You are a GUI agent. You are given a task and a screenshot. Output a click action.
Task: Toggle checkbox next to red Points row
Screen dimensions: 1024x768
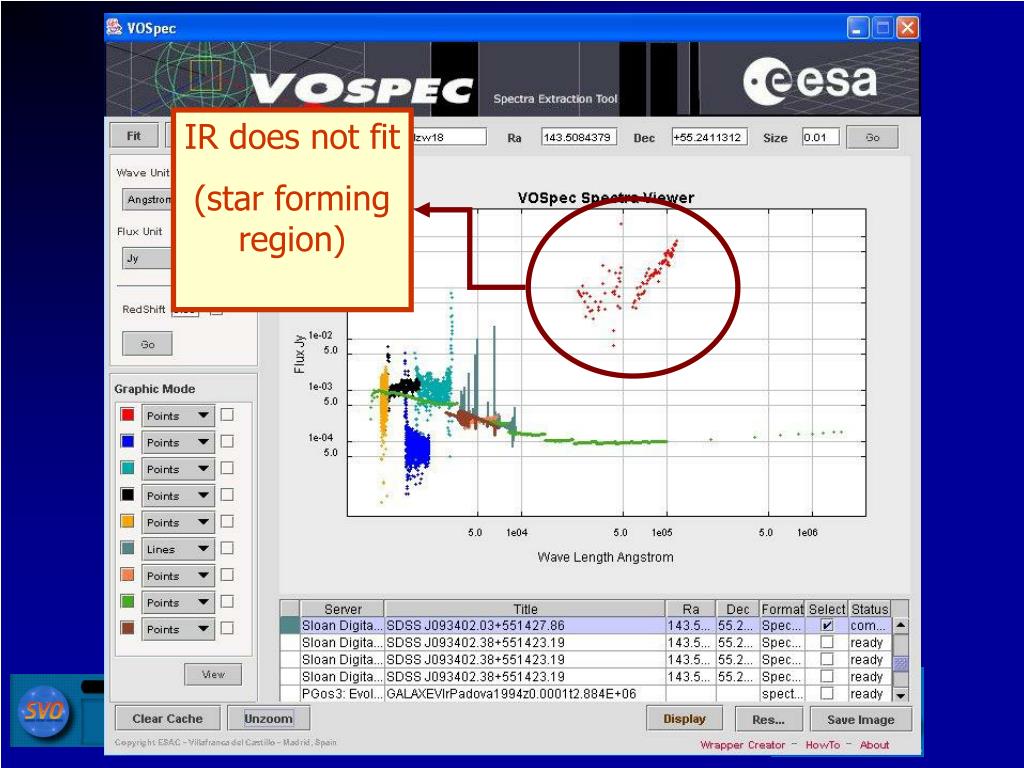[227, 415]
